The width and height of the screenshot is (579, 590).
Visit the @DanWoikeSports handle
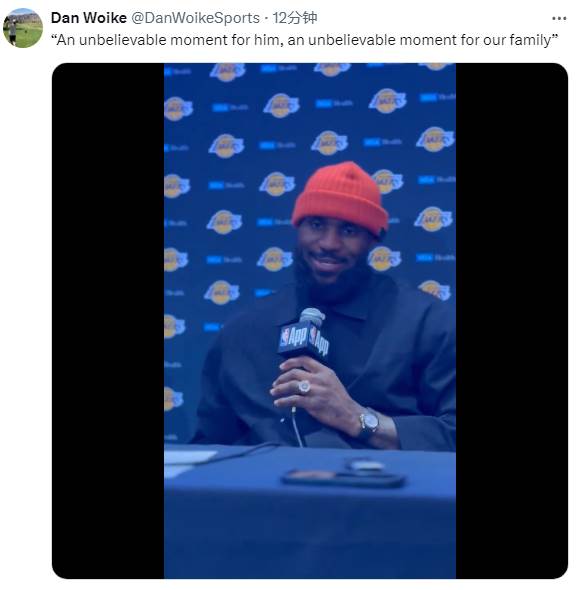(195, 18)
